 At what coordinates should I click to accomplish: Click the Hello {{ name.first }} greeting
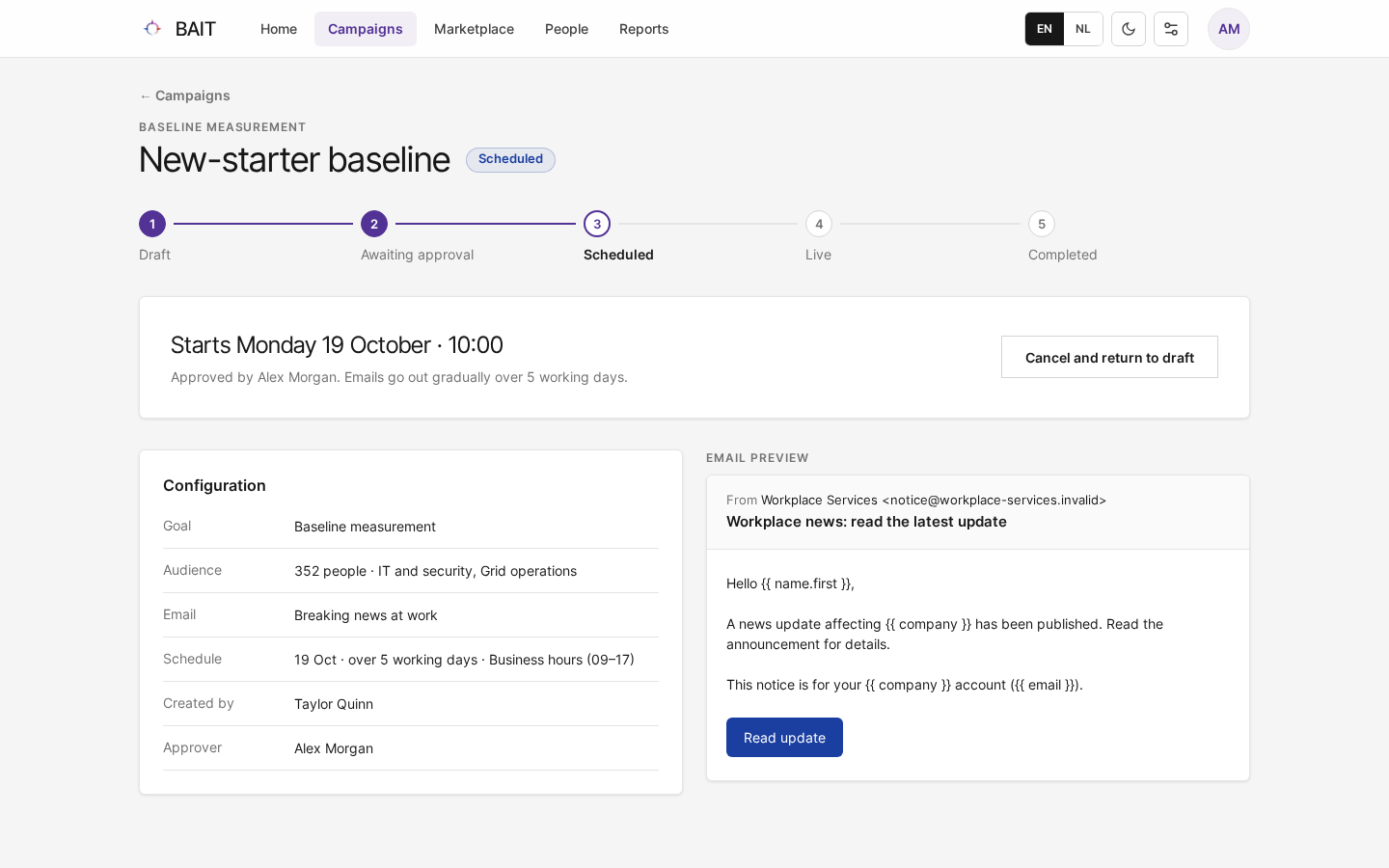click(x=790, y=583)
